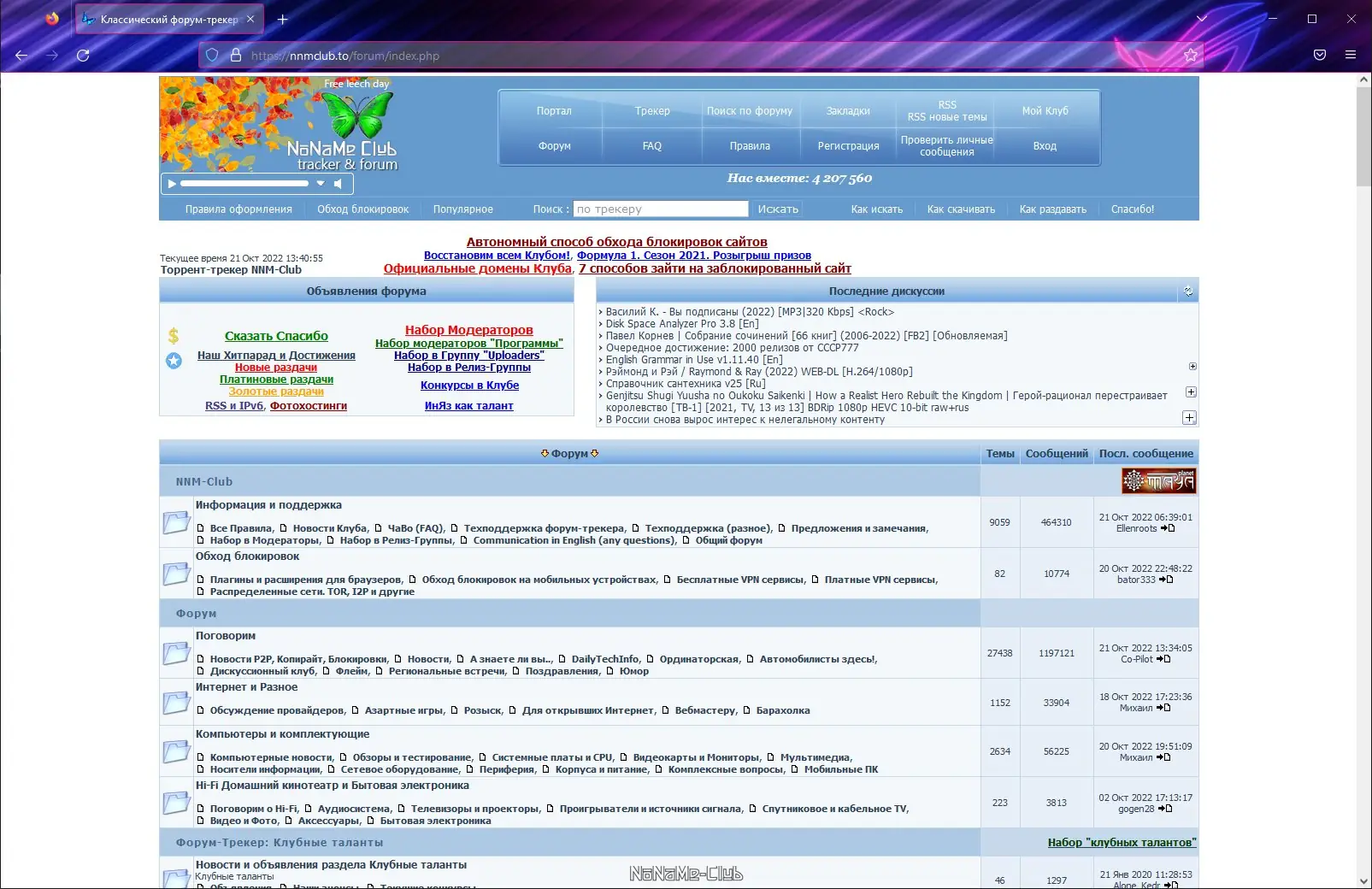Open the 'FAQ' menu item
The image size is (1372, 889).
tap(652, 146)
